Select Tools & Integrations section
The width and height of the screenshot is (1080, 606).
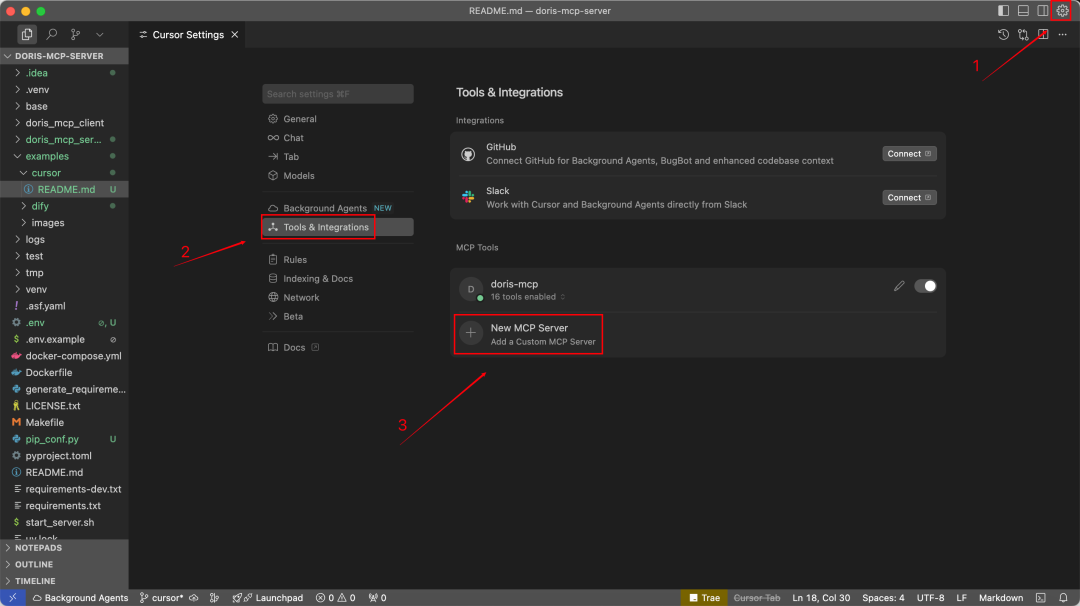(x=338, y=227)
